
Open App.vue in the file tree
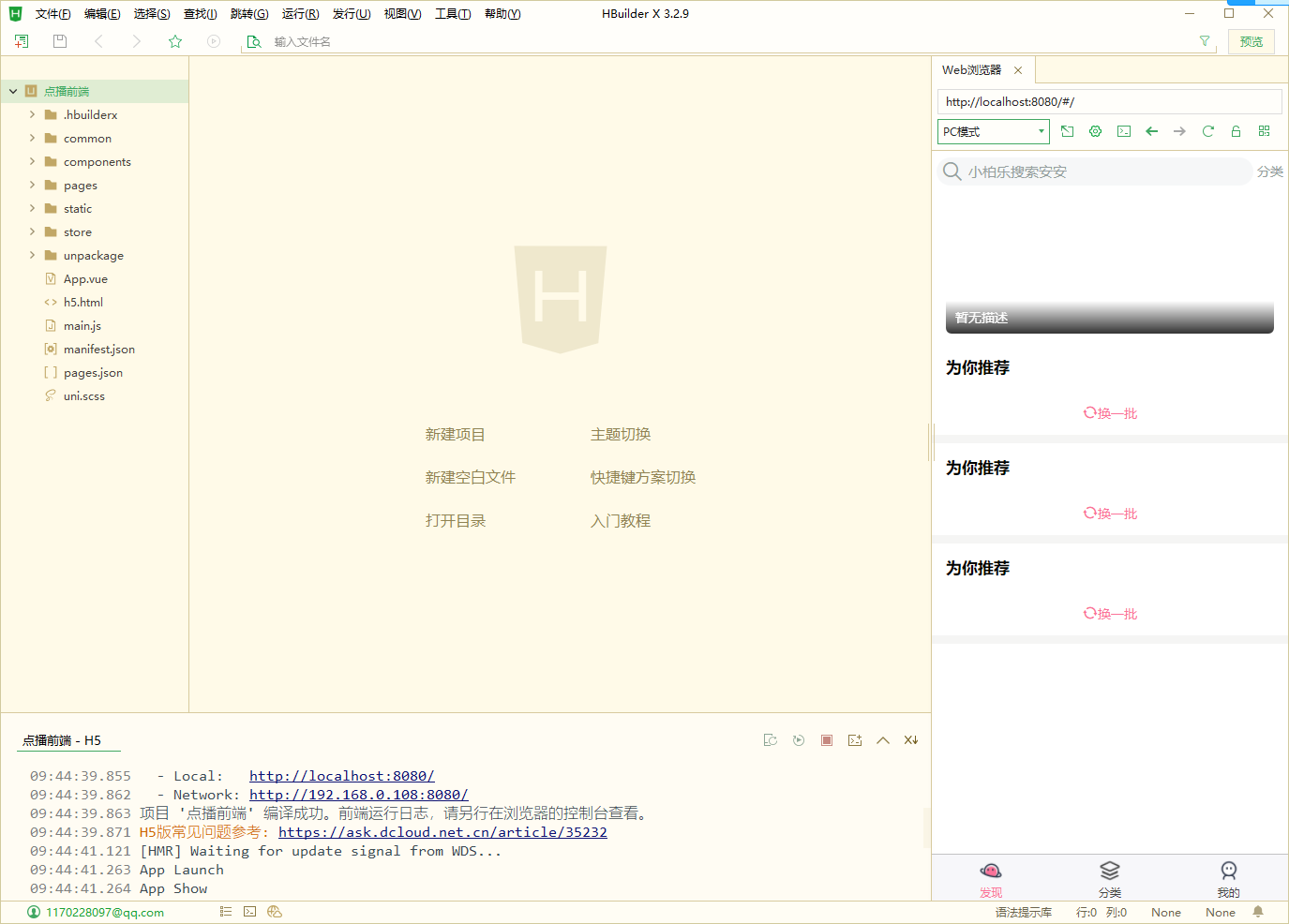pyautogui.click(x=85, y=279)
